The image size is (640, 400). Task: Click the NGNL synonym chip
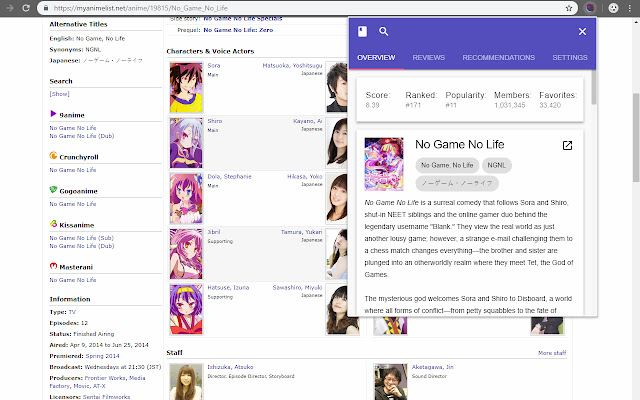pos(496,165)
